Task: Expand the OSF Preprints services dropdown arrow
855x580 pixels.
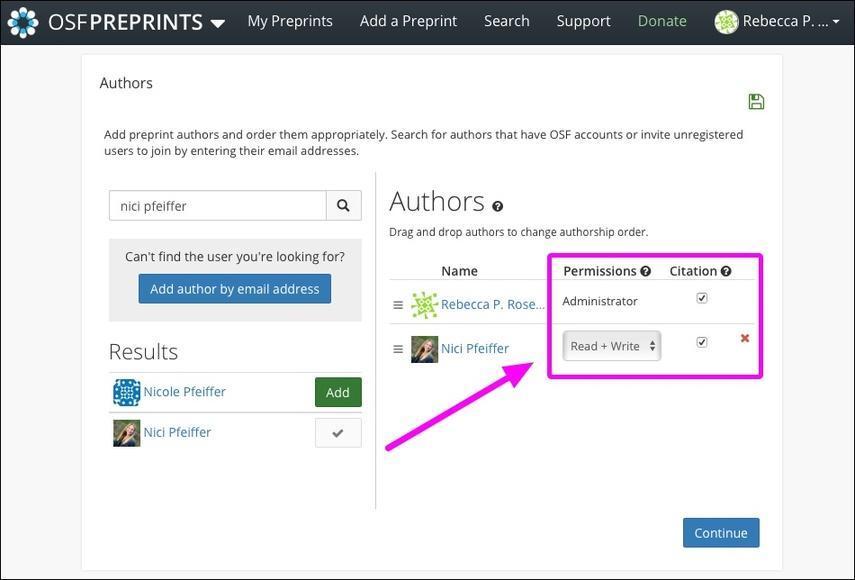Action: (218, 23)
